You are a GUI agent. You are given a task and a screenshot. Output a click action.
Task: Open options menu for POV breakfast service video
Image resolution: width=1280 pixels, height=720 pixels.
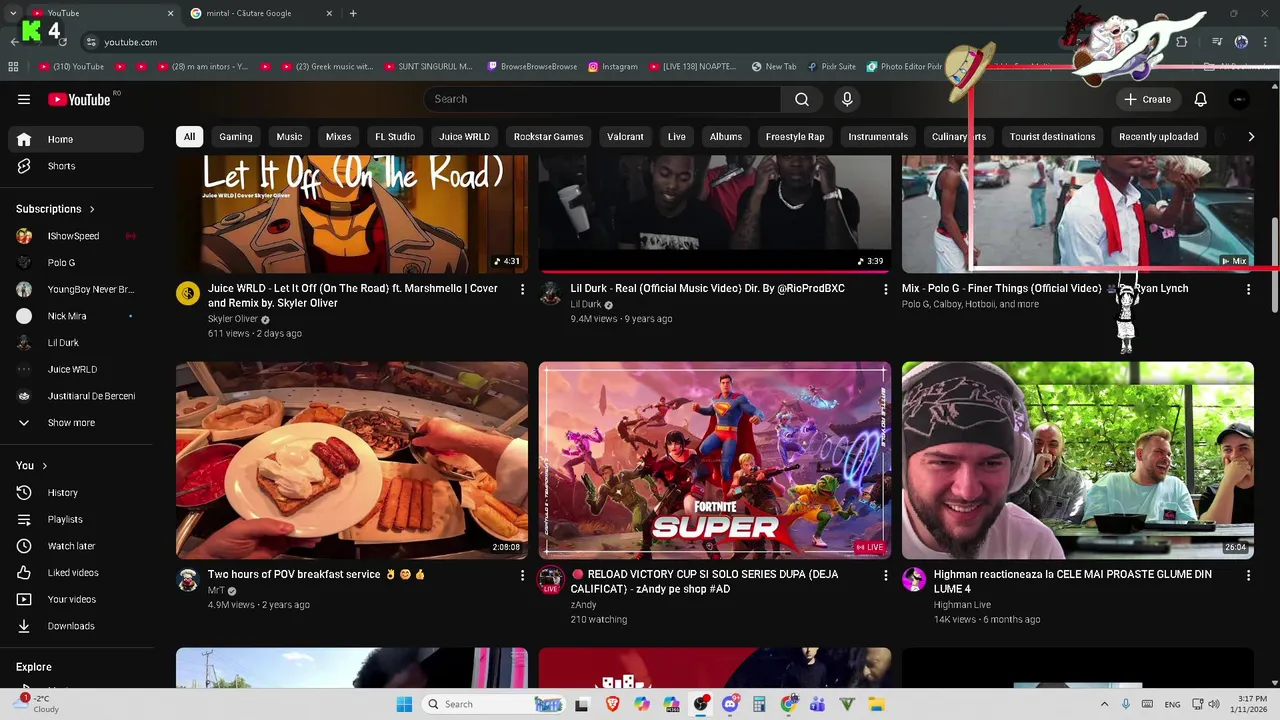tap(522, 575)
